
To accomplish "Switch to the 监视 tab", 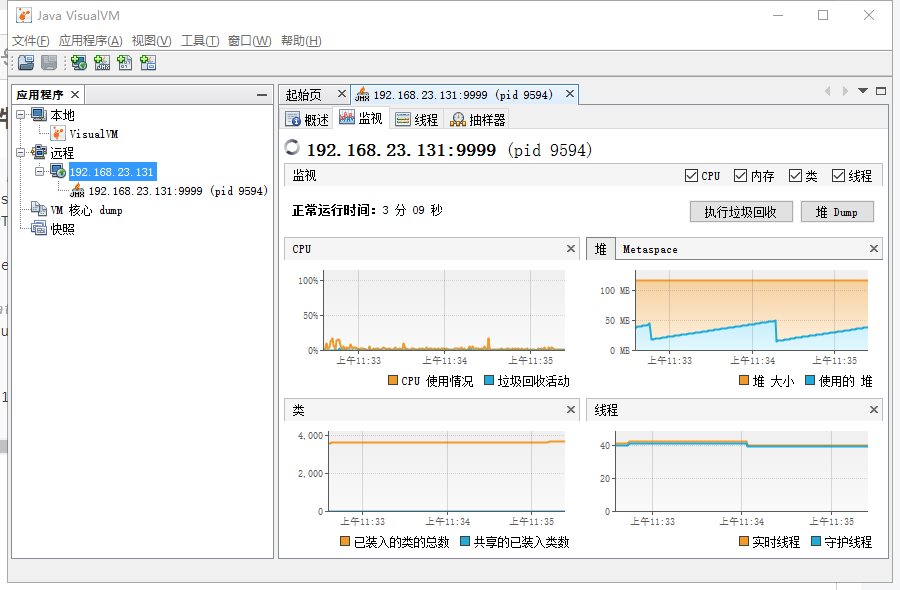I will (361, 118).
